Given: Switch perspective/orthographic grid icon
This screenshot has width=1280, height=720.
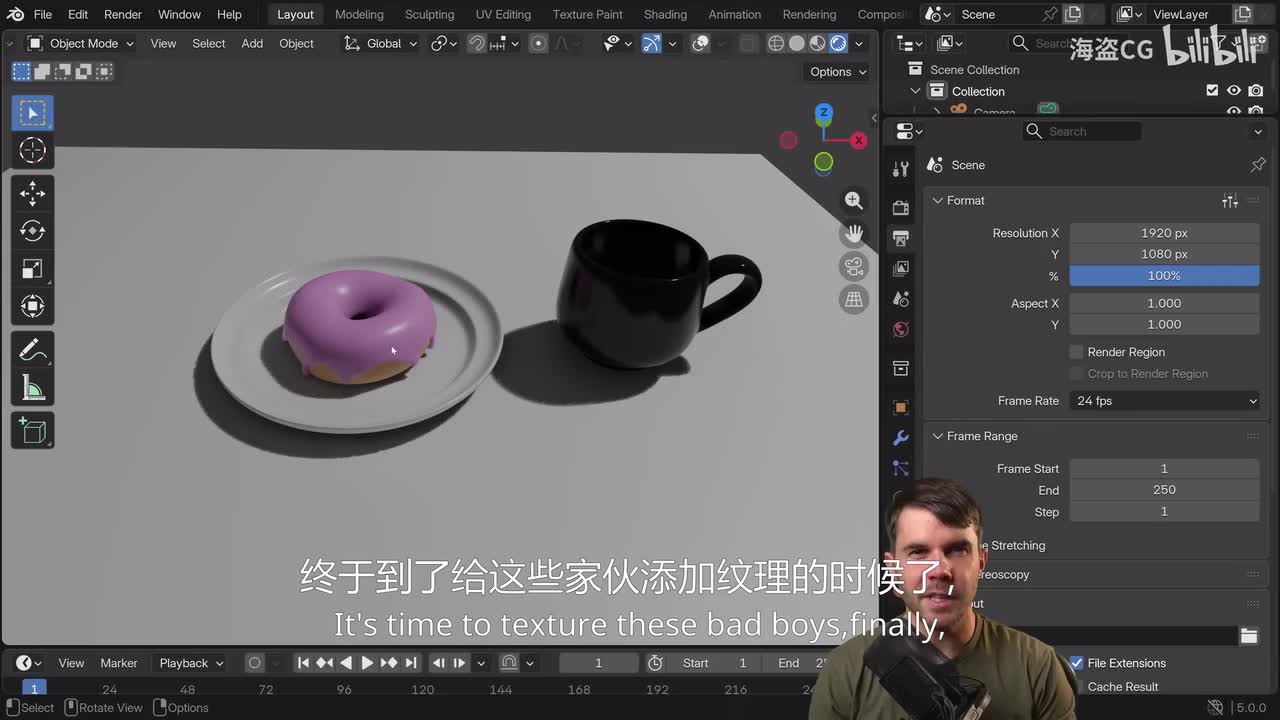Looking at the screenshot, I should 853,299.
